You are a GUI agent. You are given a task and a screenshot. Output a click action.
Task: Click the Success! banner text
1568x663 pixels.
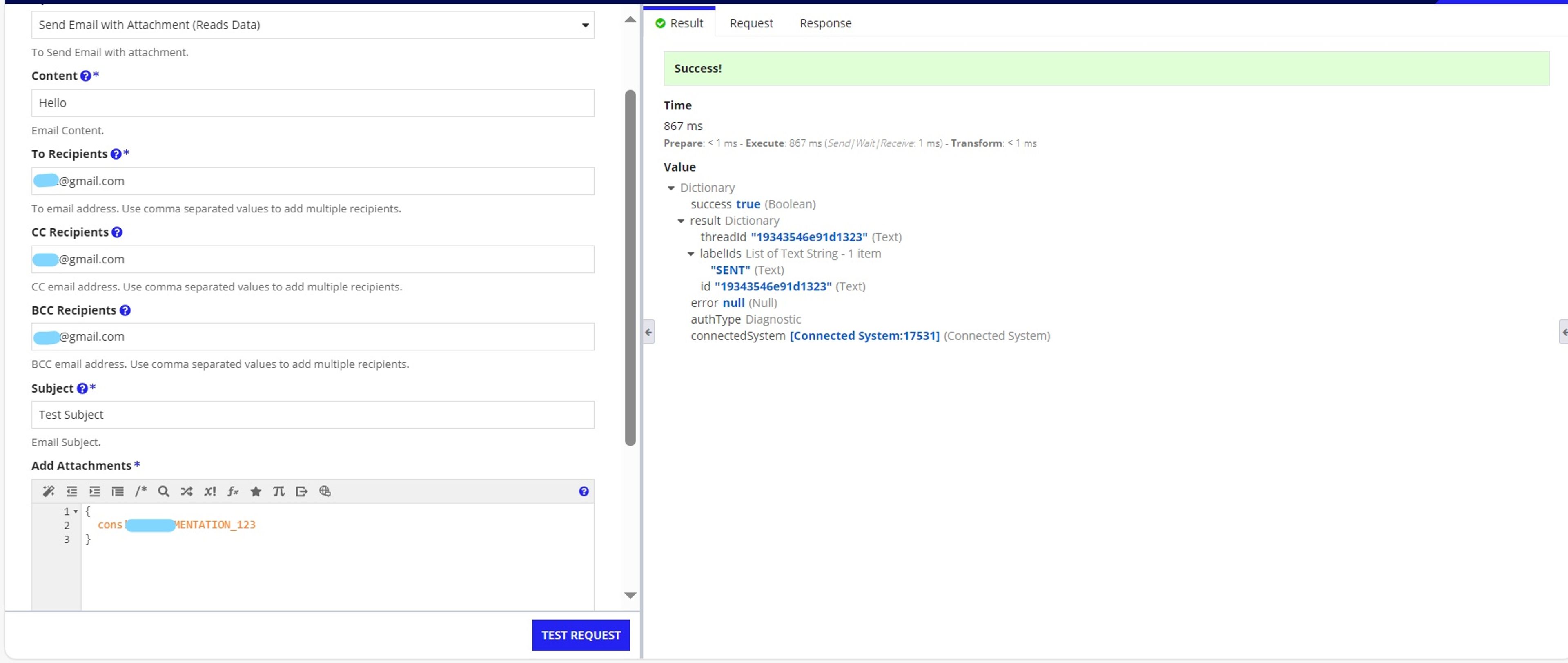(697, 69)
